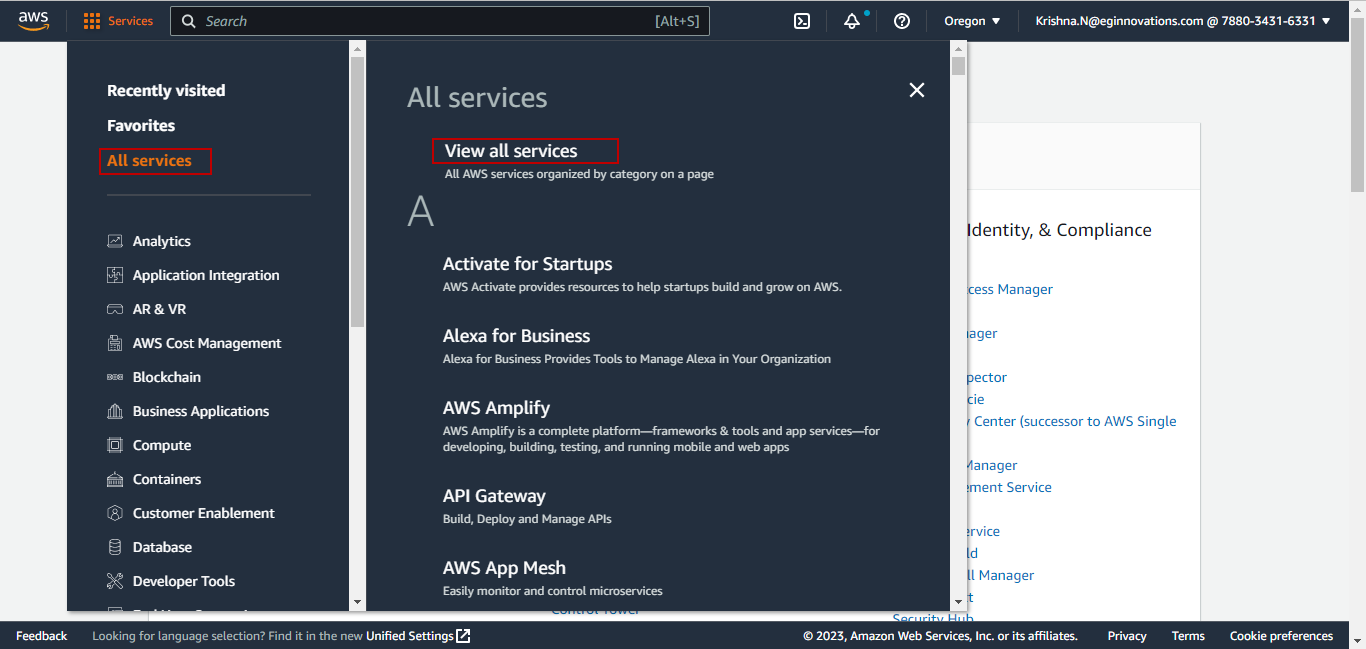1366x649 pixels.
Task: Click the Database category icon
Action: click(x=115, y=547)
